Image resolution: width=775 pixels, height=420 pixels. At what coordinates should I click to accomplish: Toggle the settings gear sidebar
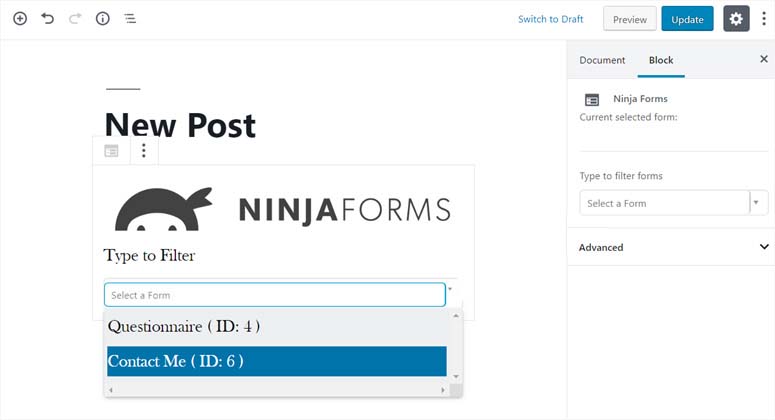pyautogui.click(x=736, y=19)
